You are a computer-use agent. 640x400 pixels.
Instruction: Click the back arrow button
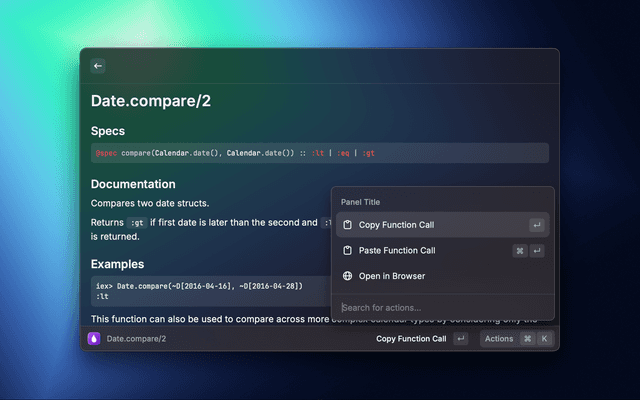coord(98,66)
